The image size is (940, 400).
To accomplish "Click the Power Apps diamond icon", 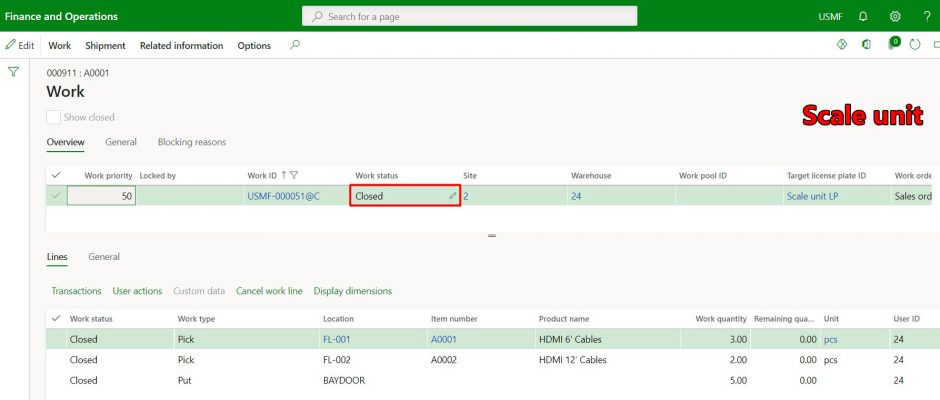I will pyautogui.click(x=842, y=44).
